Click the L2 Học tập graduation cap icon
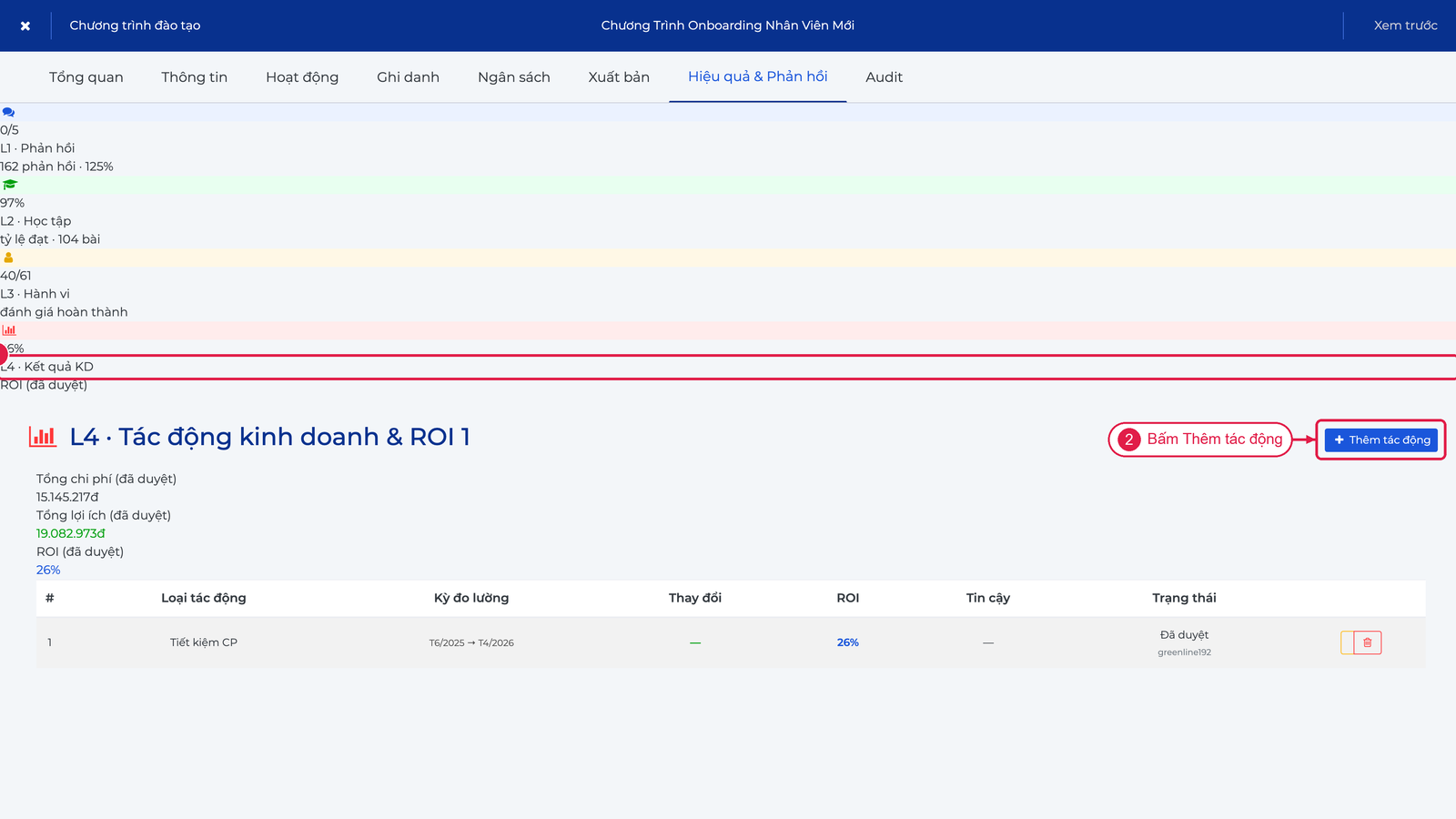The image size is (1456, 819). pyautogui.click(x=10, y=185)
